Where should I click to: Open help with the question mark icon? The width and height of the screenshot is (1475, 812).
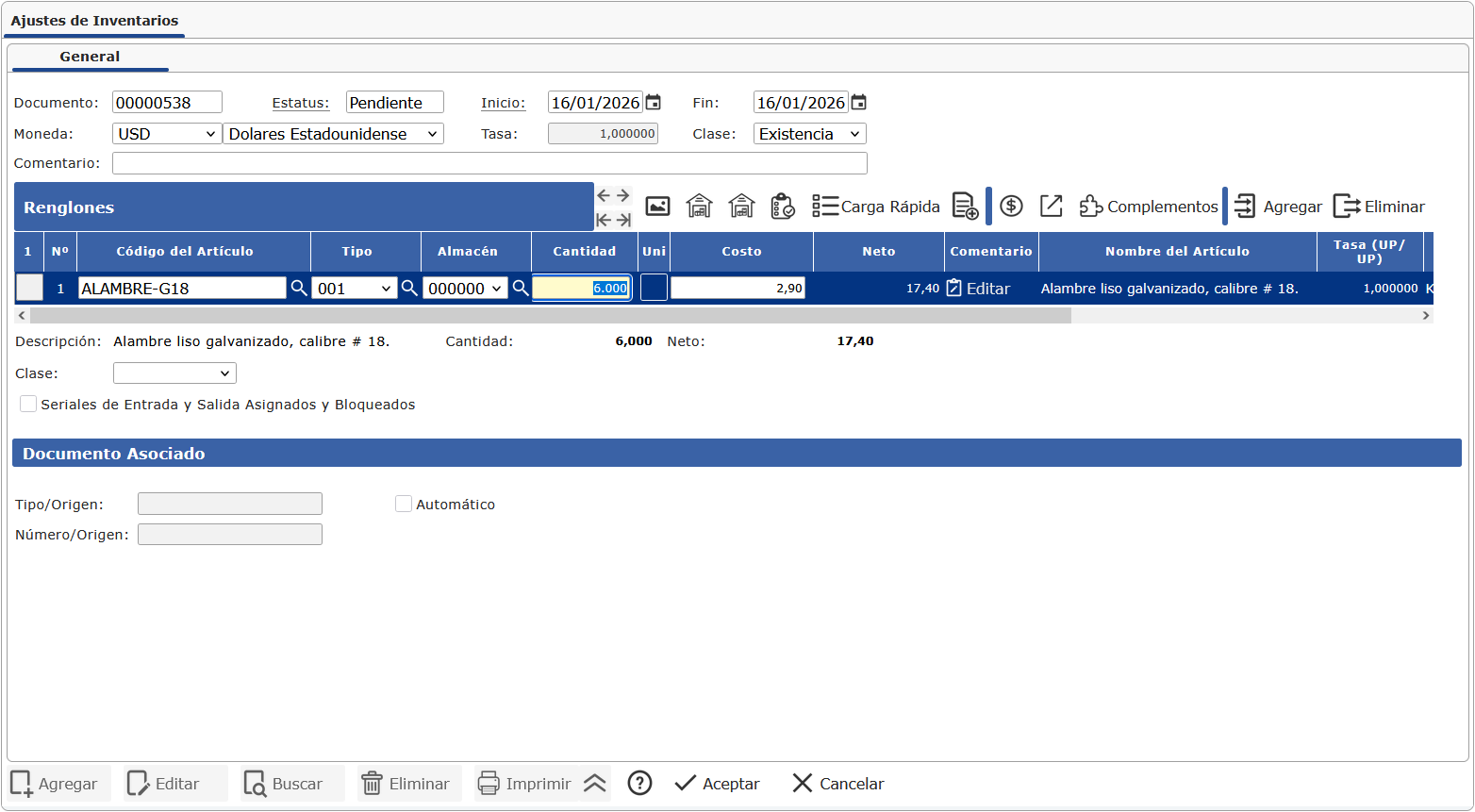point(639,784)
